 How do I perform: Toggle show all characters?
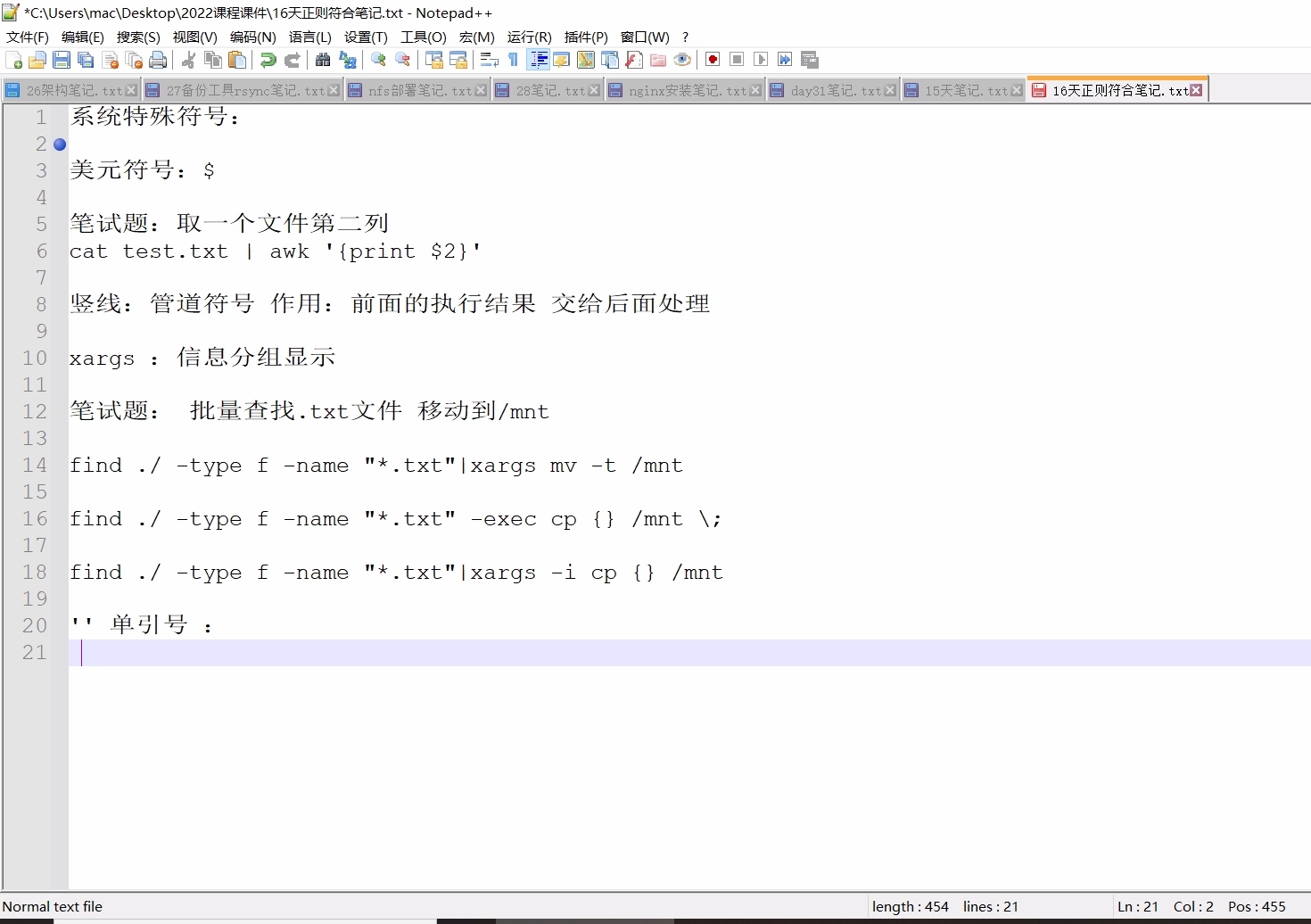(513, 60)
